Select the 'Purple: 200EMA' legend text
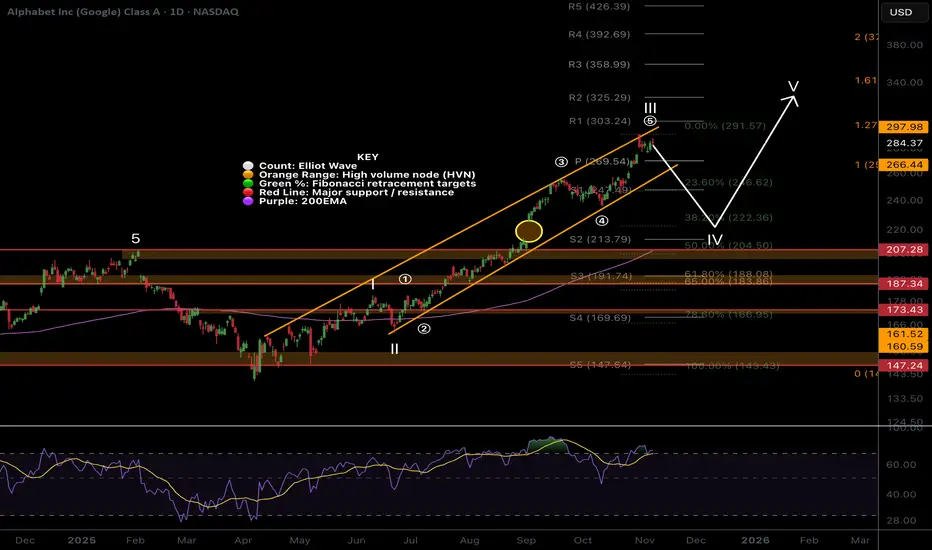The height and width of the screenshot is (550, 932). tap(303, 202)
